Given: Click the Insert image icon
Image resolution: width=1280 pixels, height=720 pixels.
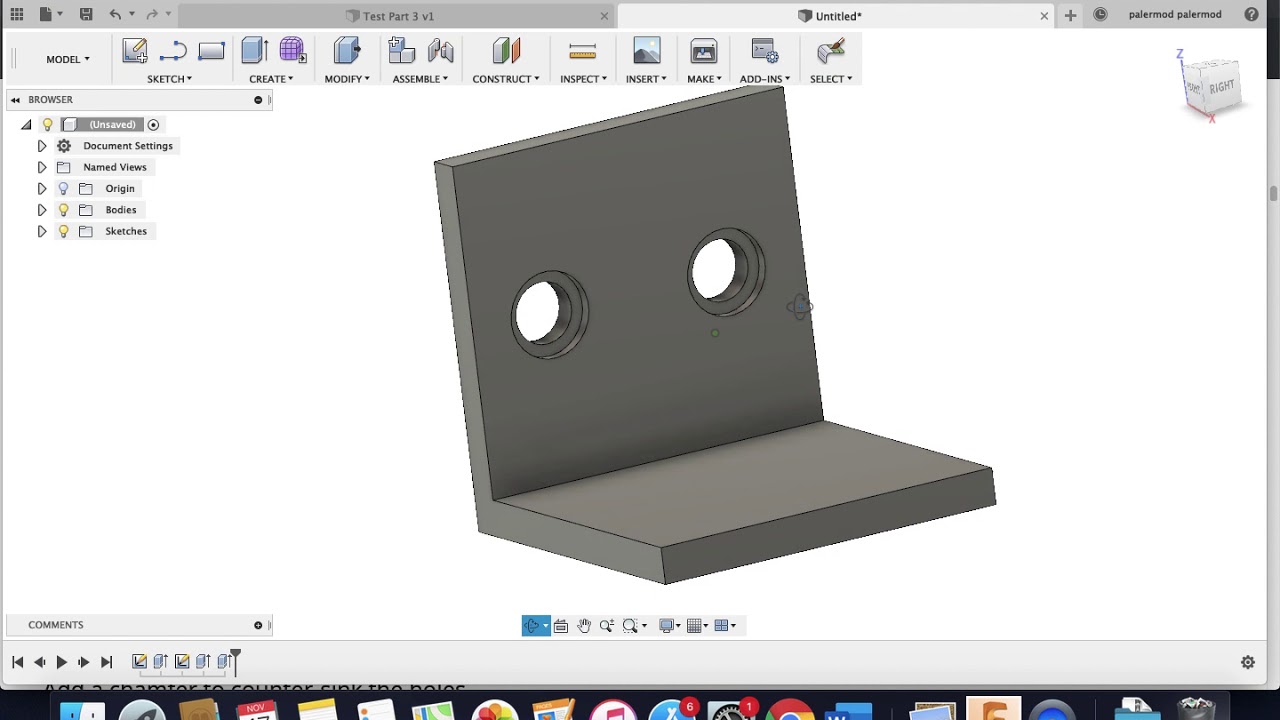Looking at the screenshot, I should pos(647,51).
